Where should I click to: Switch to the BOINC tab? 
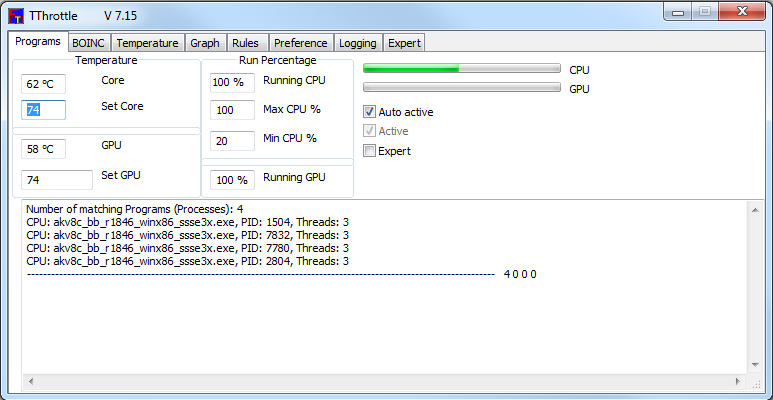[x=89, y=43]
